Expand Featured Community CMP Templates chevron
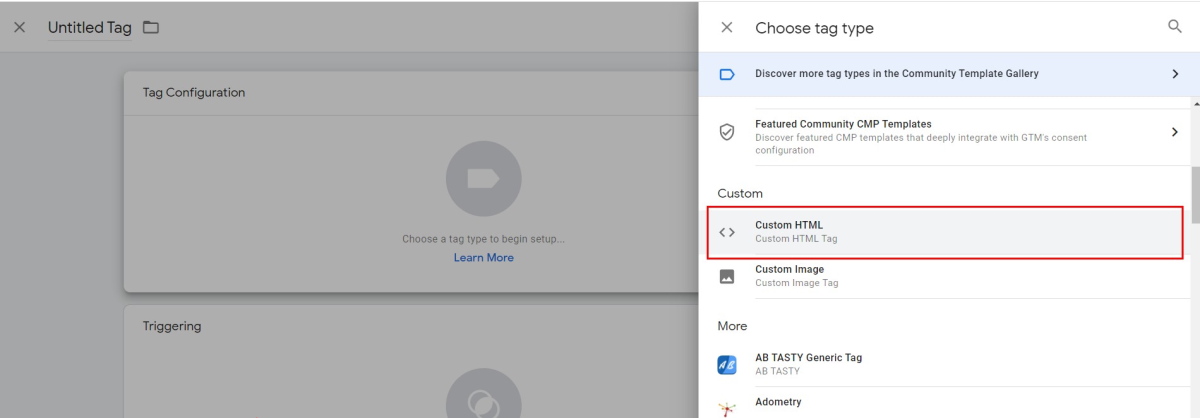Image resolution: width=1200 pixels, height=418 pixels. tap(1175, 131)
